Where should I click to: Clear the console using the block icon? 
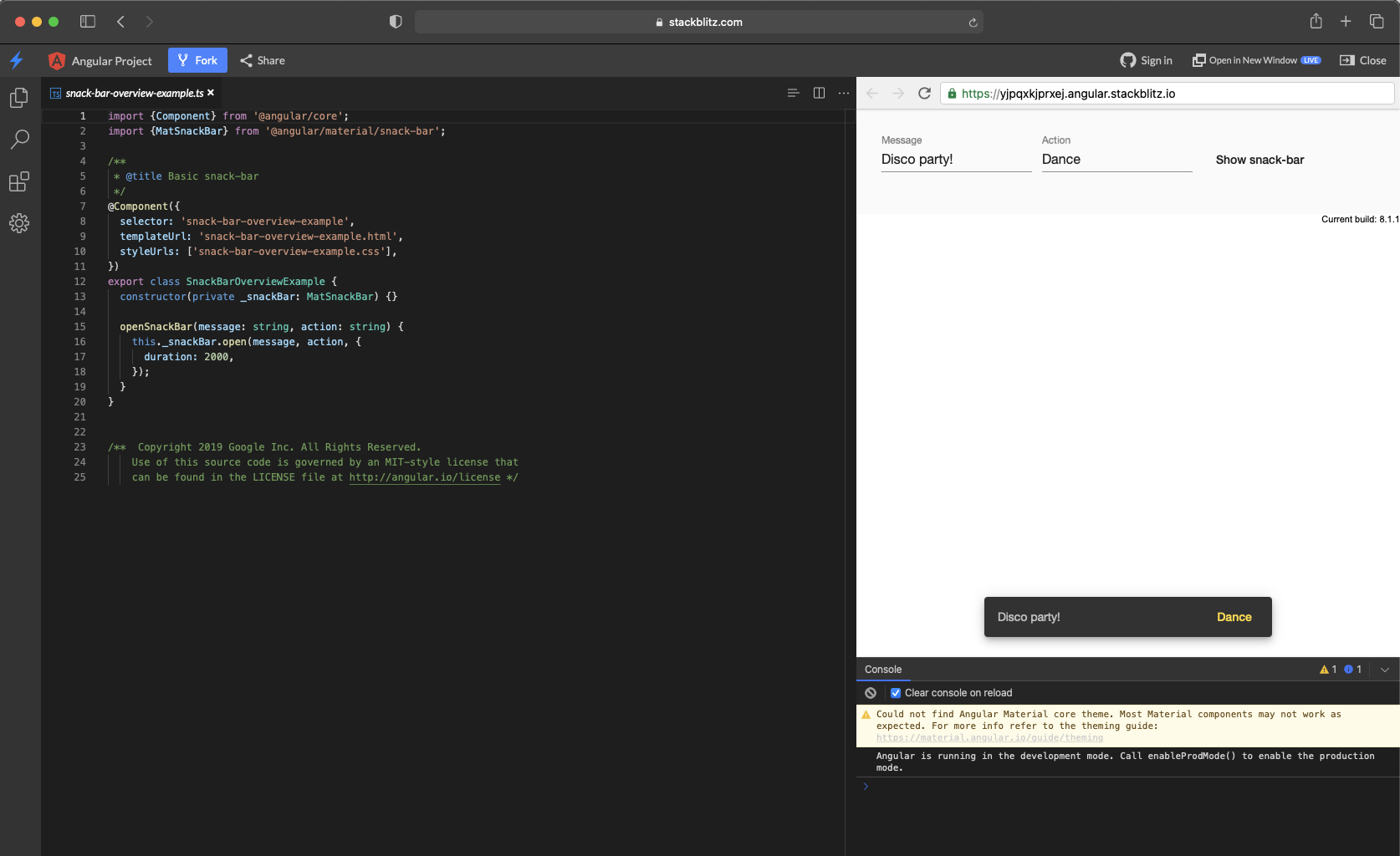point(870,692)
